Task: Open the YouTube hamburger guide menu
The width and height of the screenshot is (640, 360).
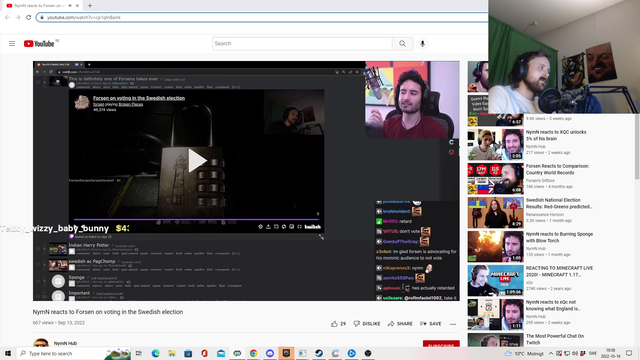Action: (12, 44)
